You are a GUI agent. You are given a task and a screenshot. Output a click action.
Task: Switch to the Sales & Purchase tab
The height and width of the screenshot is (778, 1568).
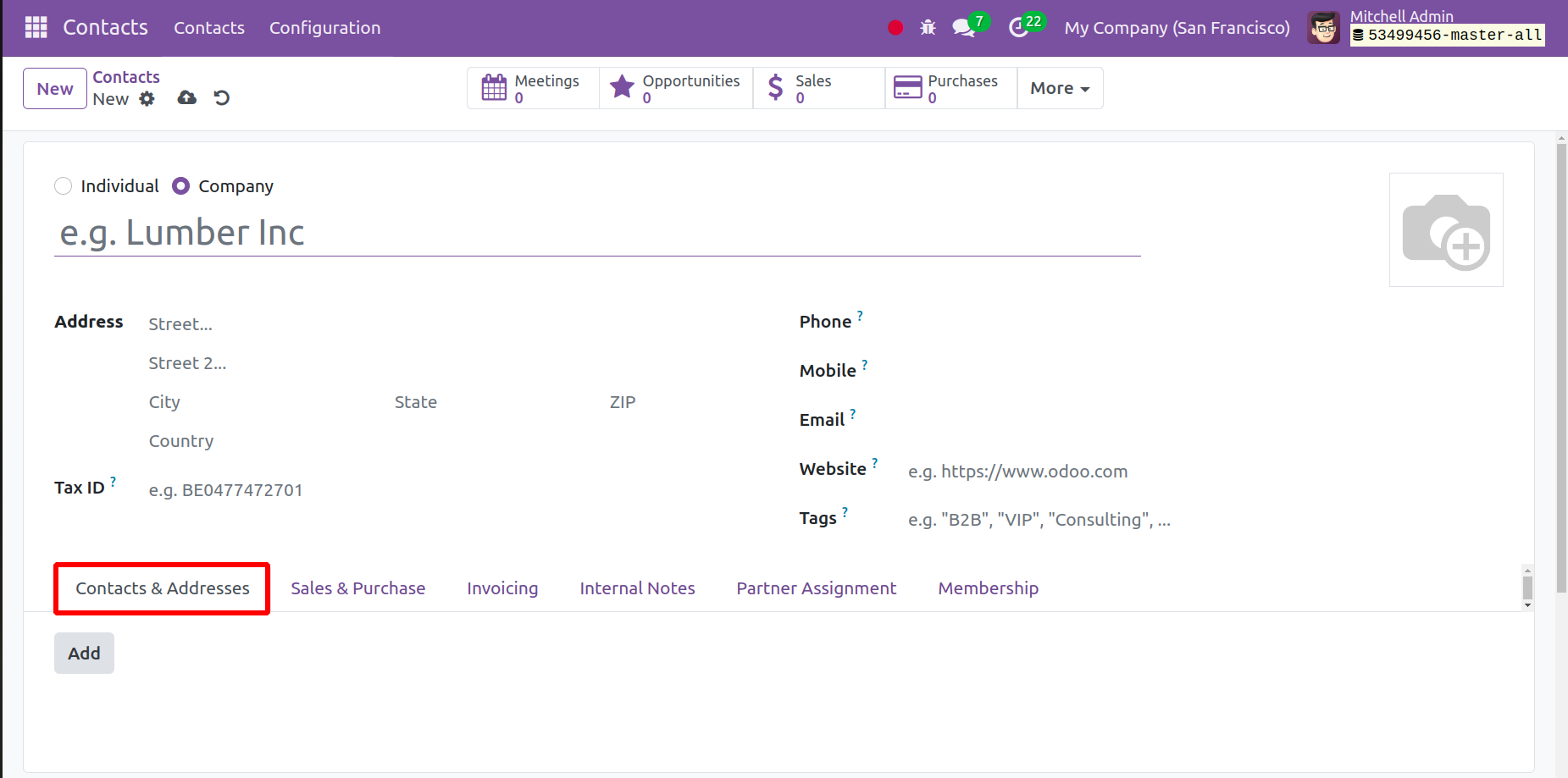pyautogui.click(x=358, y=588)
